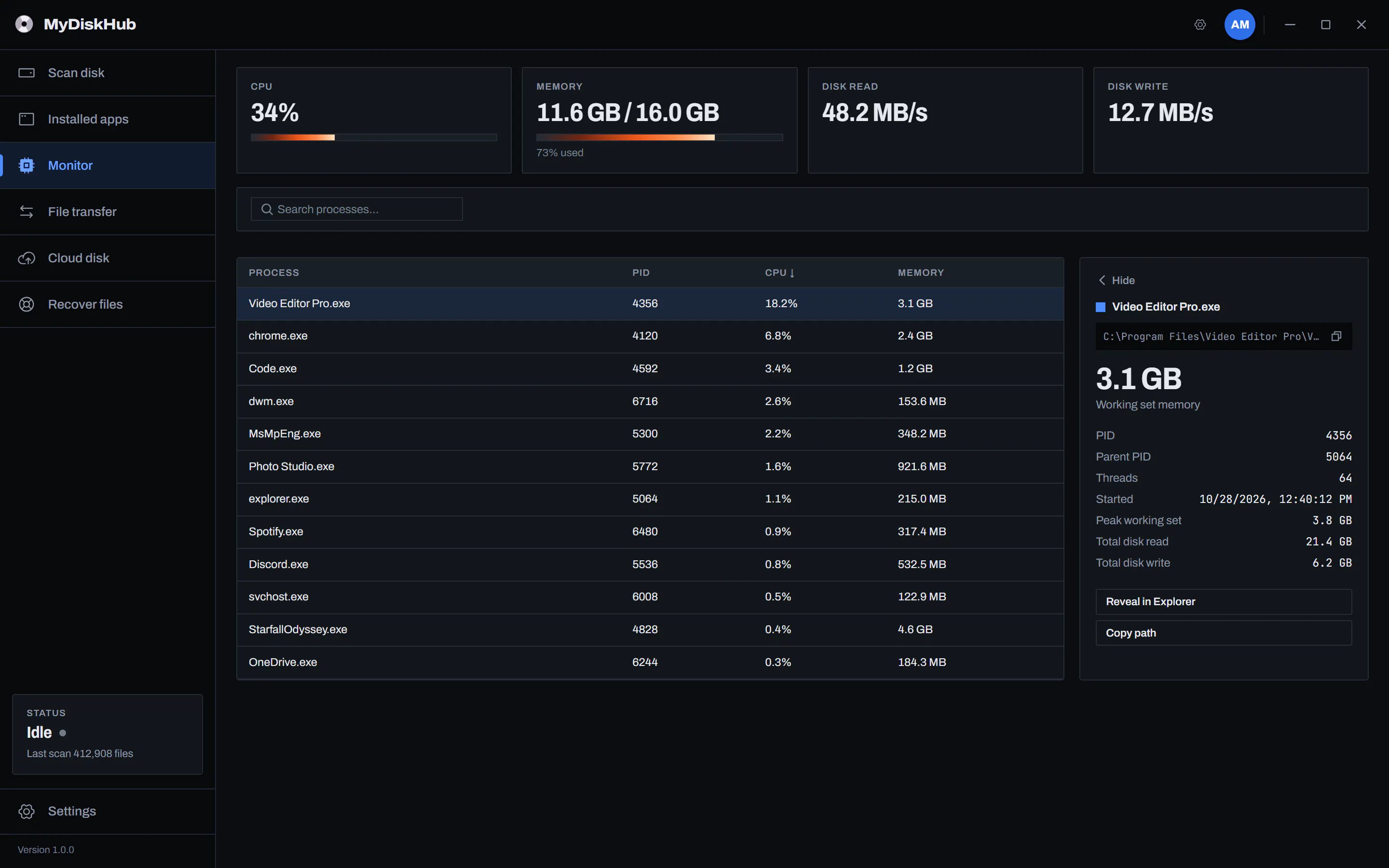This screenshot has height=868, width=1389.
Task: Click the Scan disk drive icon
Action: (27, 73)
